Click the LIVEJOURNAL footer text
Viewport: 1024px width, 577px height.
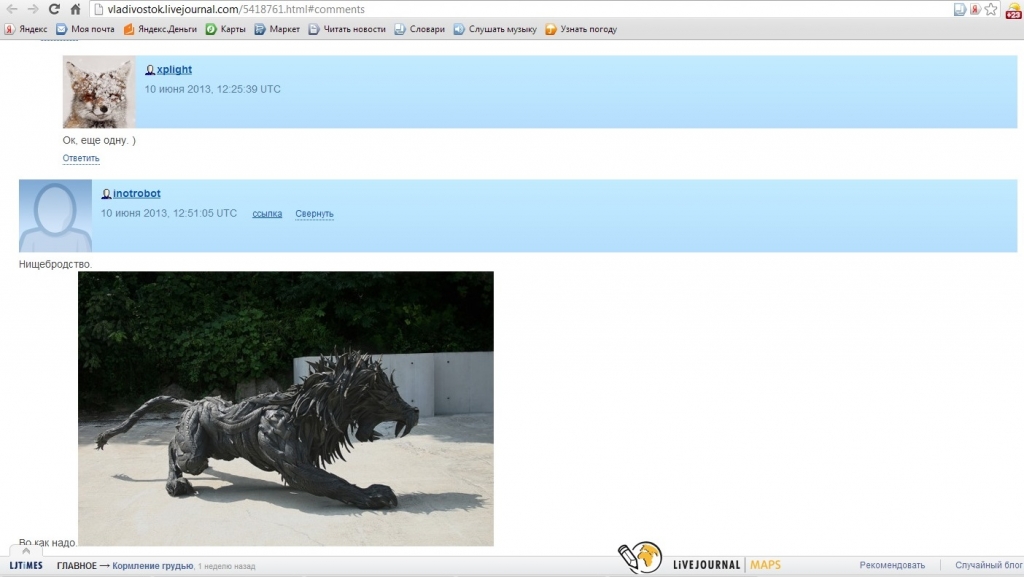(x=707, y=565)
